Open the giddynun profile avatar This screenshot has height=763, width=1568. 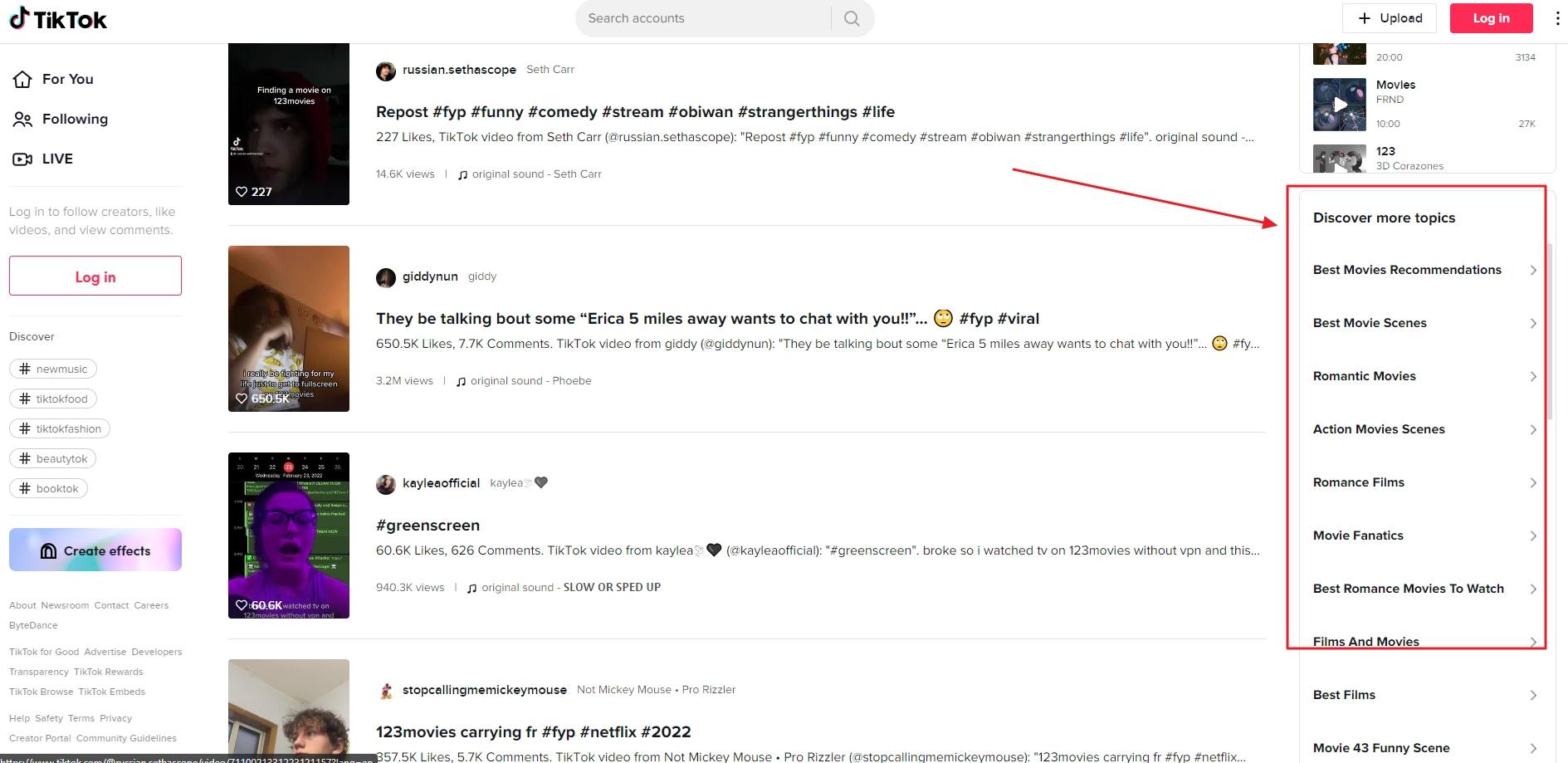tap(386, 277)
